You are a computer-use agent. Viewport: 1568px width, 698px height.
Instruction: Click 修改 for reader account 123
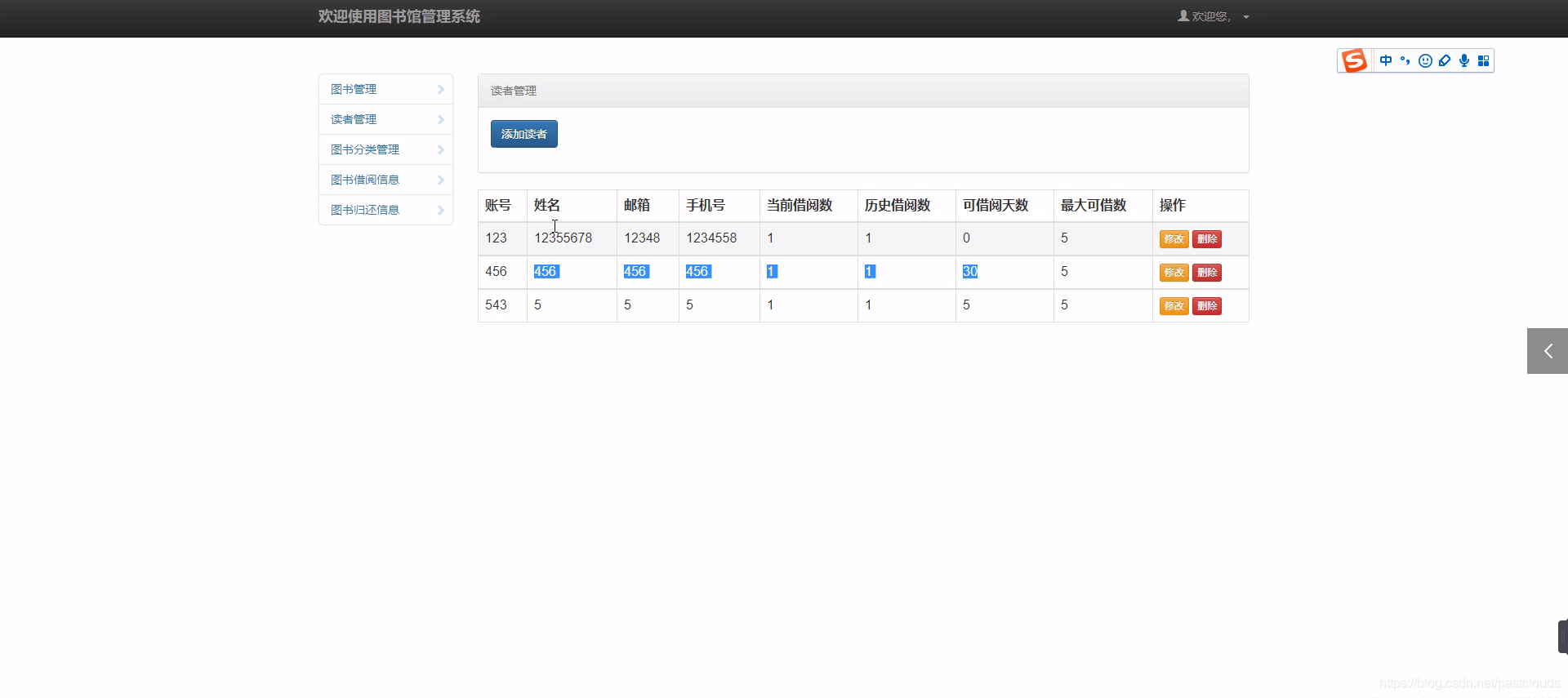click(1174, 239)
